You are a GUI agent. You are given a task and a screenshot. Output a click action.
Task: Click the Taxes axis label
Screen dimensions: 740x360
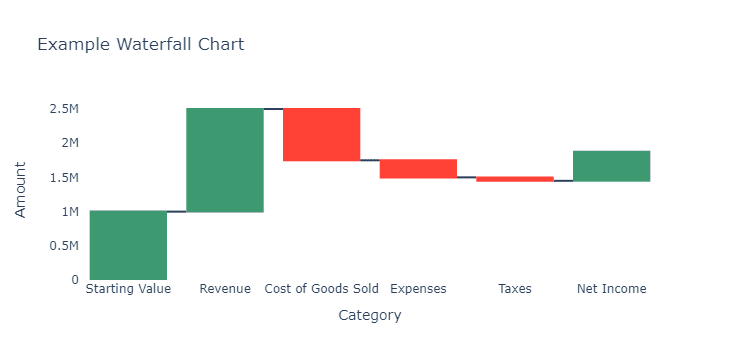coord(515,289)
